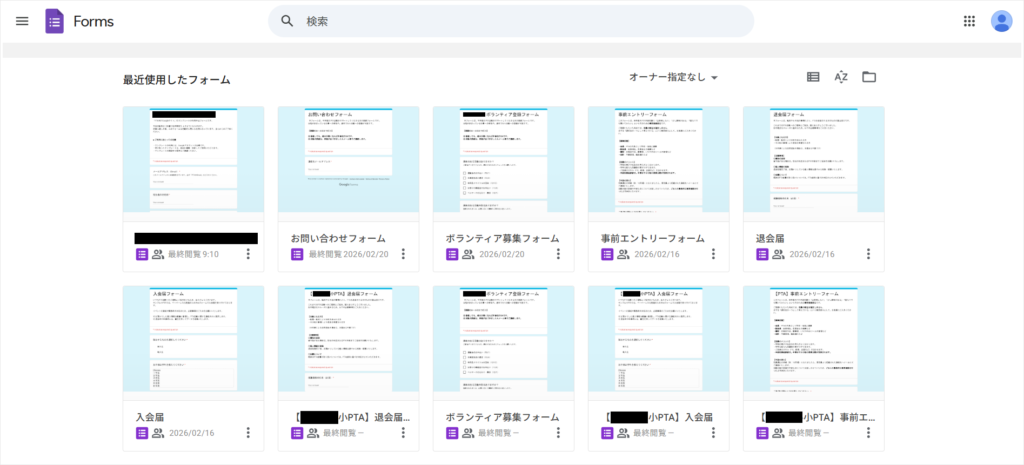Open the account profile avatar
The height and width of the screenshot is (465, 1024).
coord(1001,21)
